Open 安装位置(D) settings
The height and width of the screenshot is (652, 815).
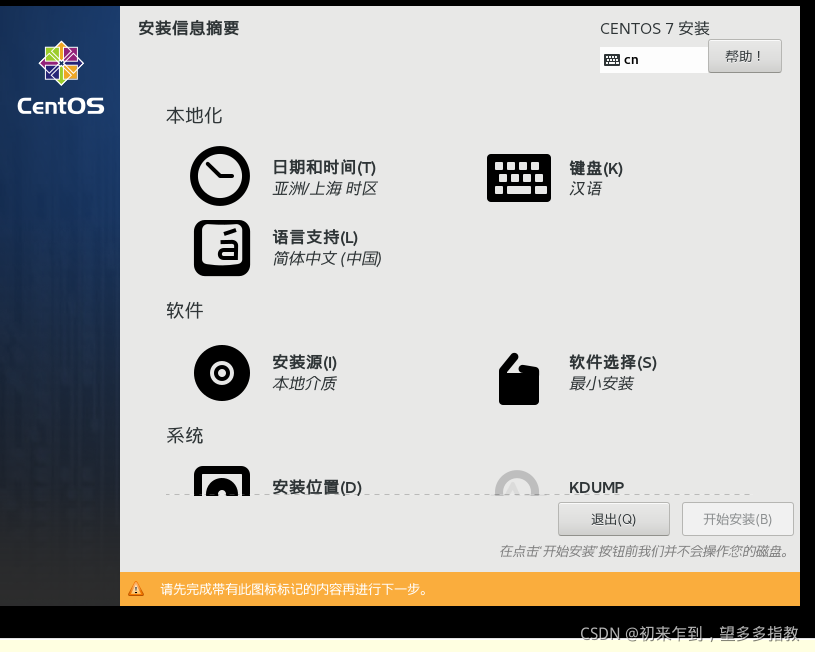pos(317,487)
